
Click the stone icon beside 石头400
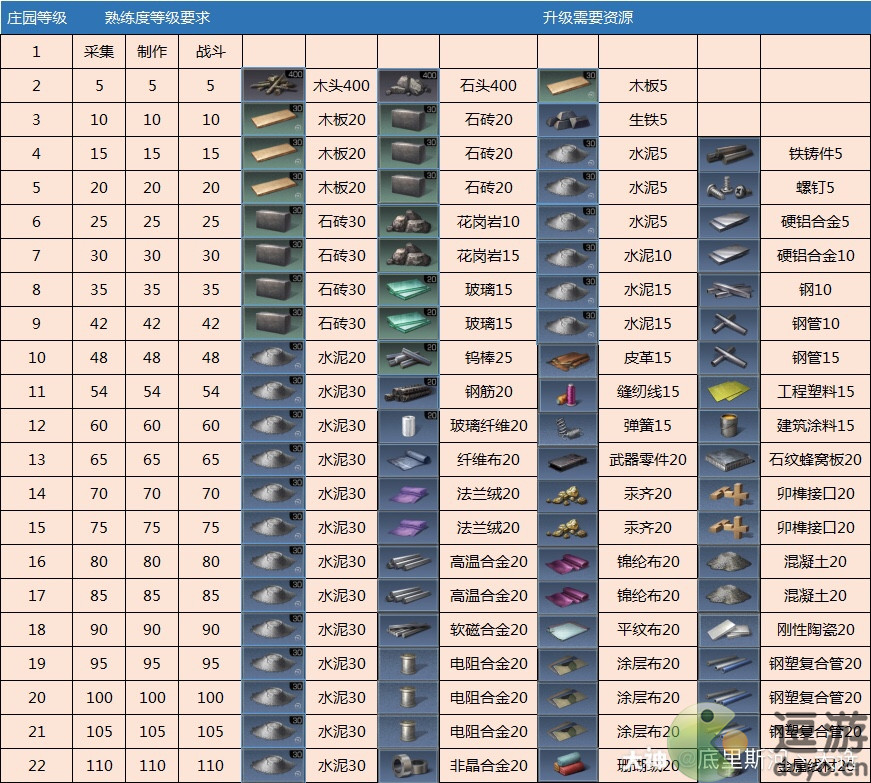(408, 86)
